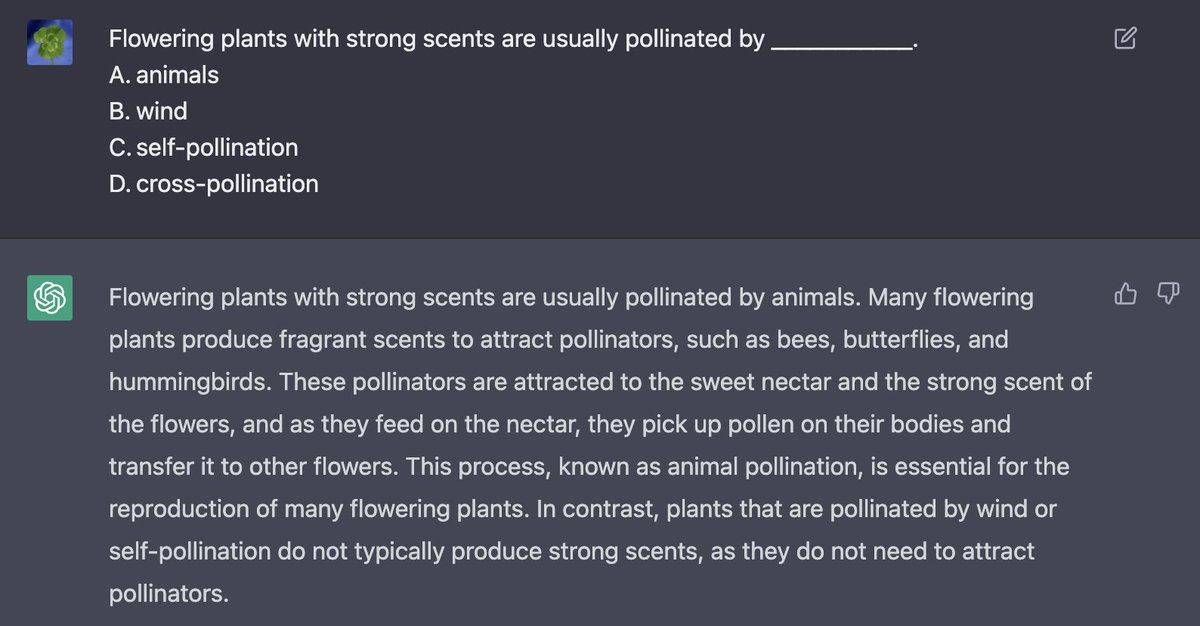Click answer option A. animals
1200x626 pixels.
[164, 75]
